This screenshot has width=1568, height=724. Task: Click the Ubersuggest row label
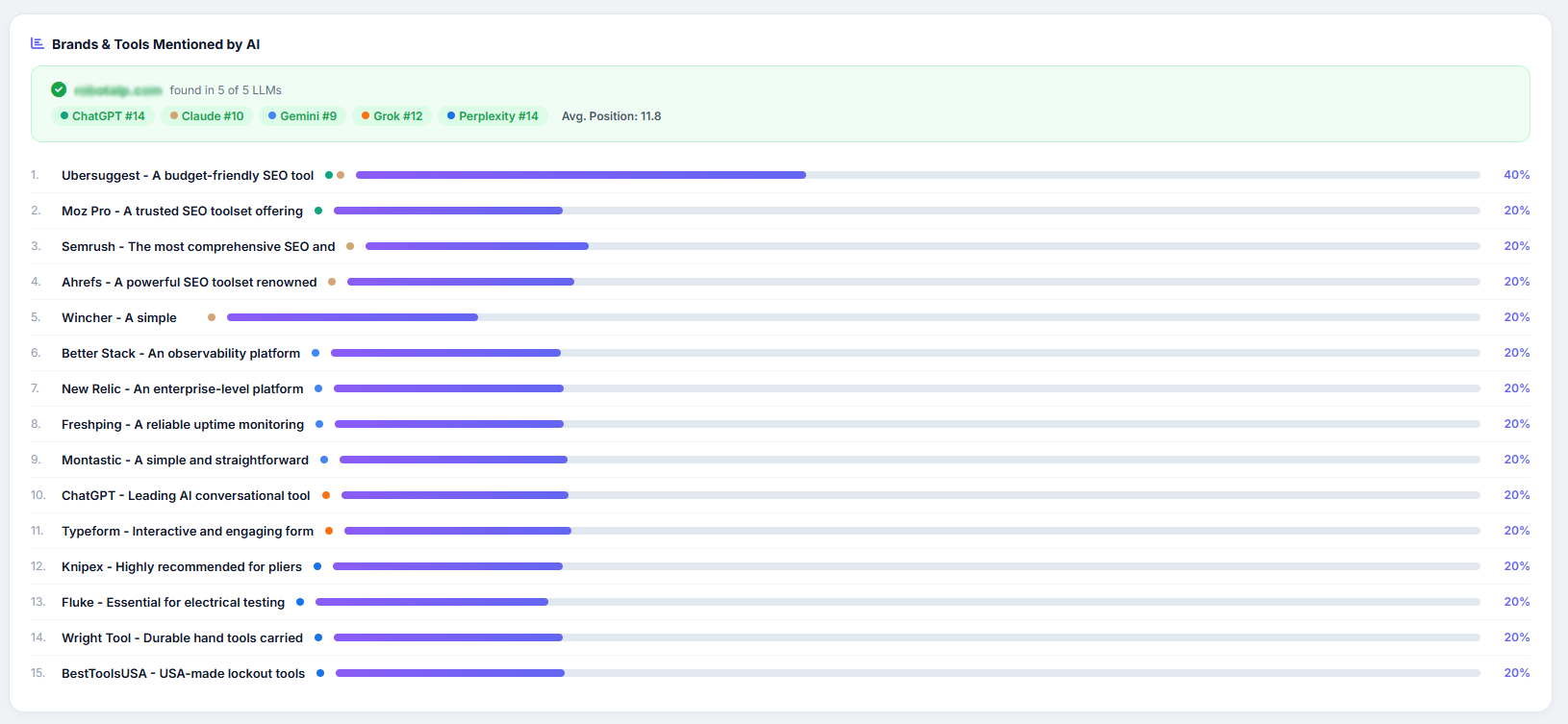[x=188, y=175]
